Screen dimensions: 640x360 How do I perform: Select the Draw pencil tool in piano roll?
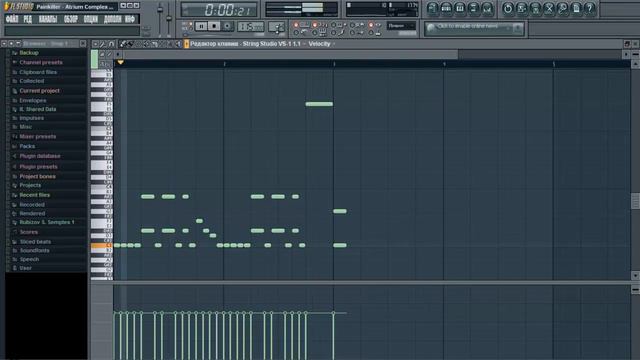click(122, 44)
